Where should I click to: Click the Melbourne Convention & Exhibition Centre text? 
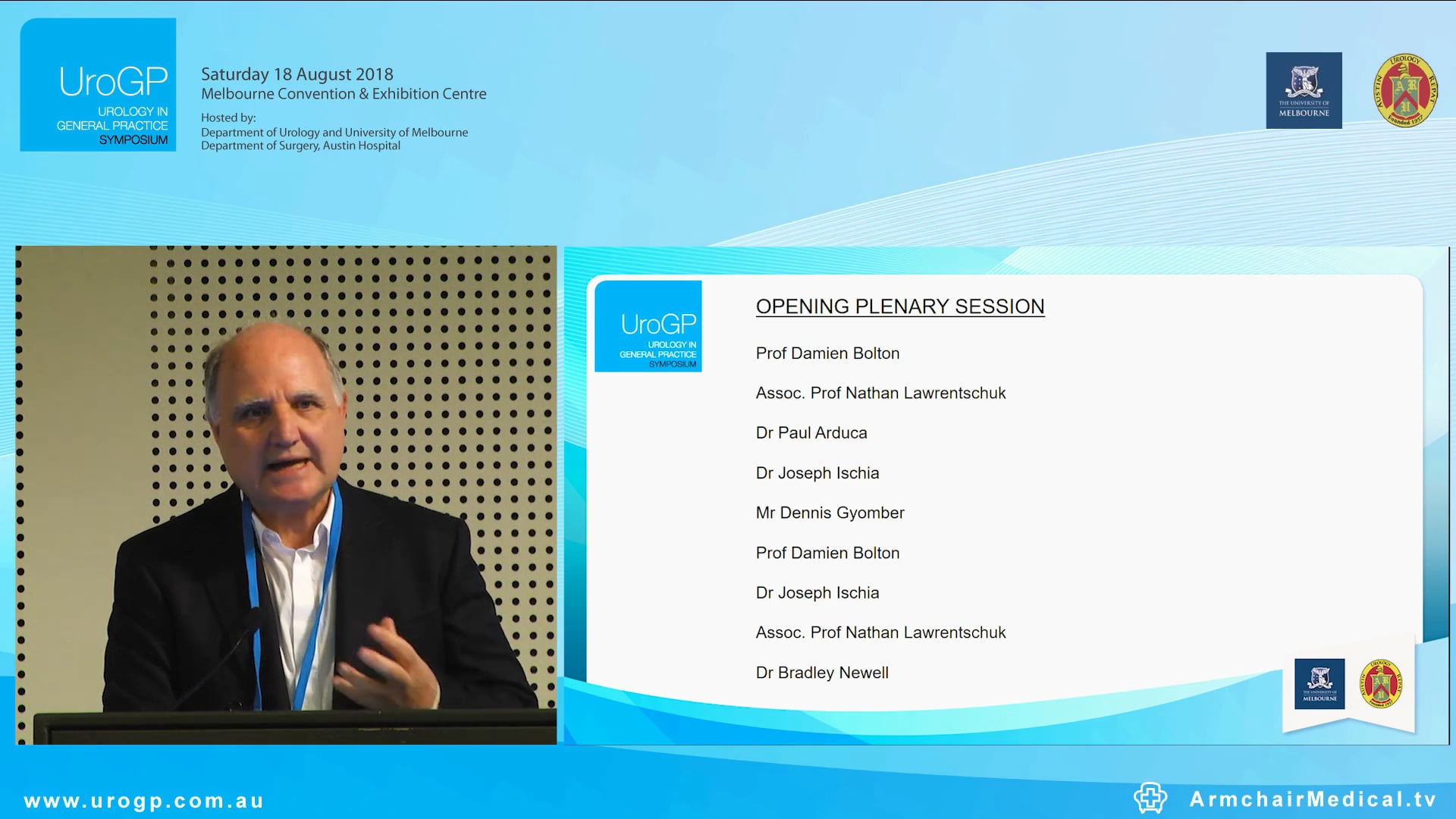click(x=343, y=94)
